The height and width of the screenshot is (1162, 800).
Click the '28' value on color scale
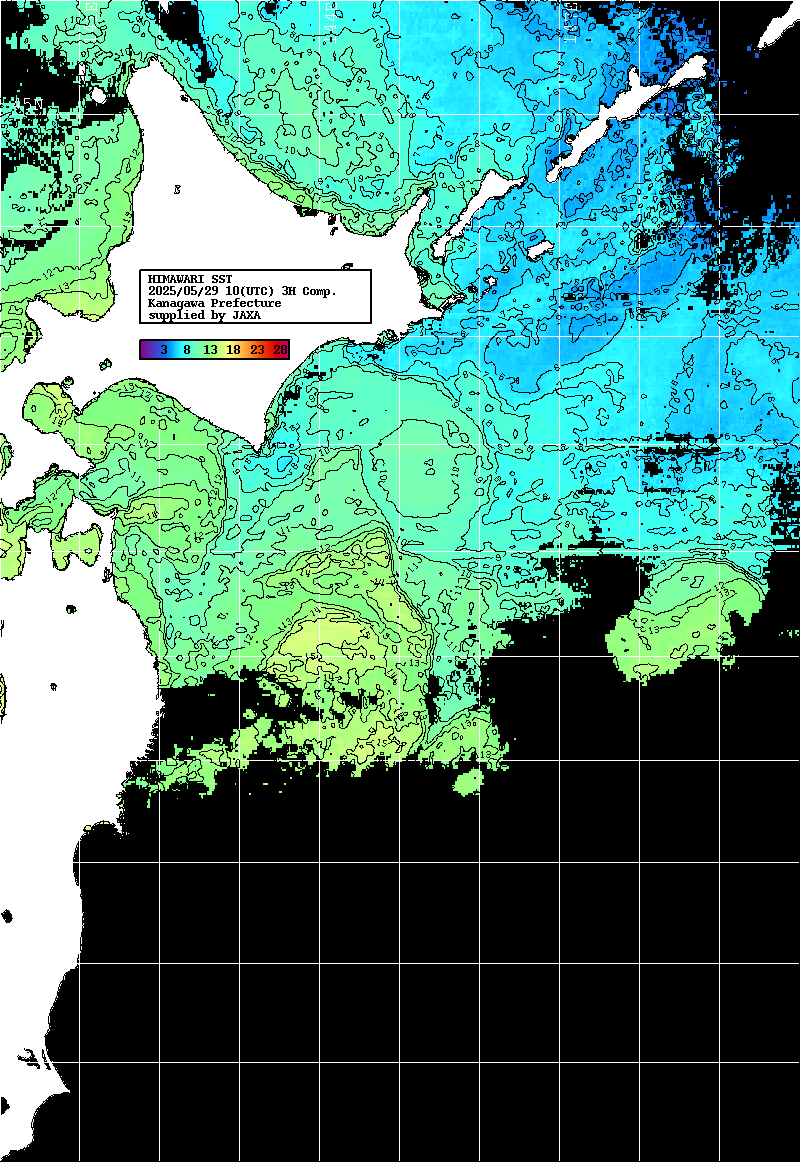(280, 350)
